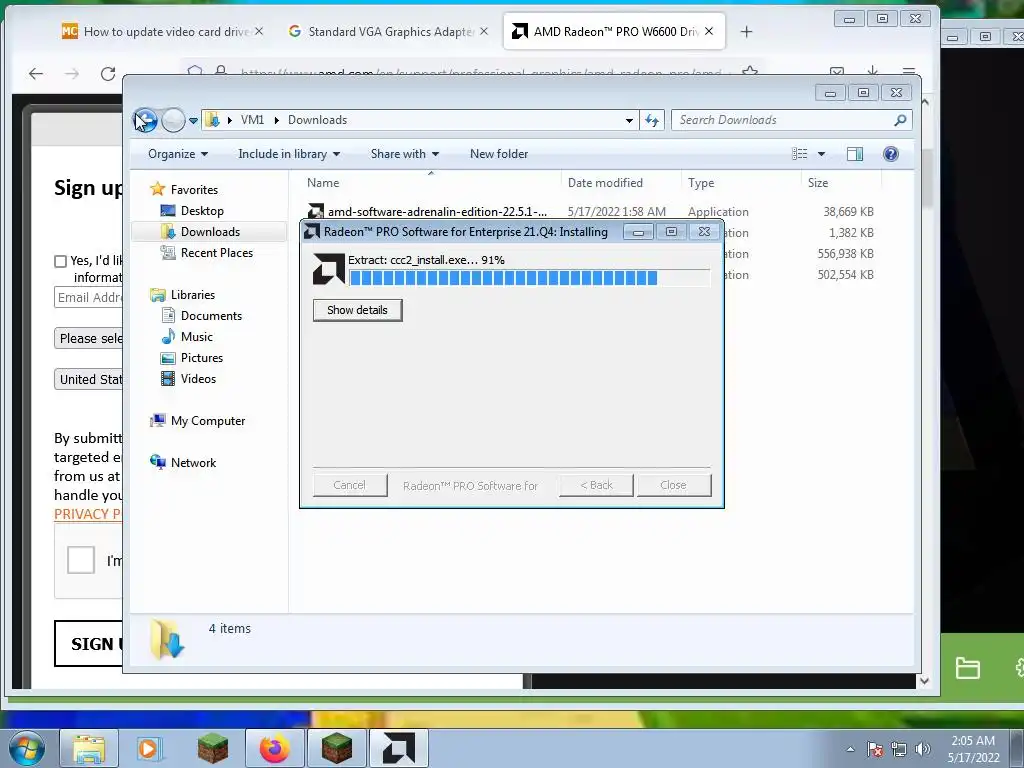Image resolution: width=1024 pixels, height=768 pixels.
Task: Sort files by Size column
Action: click(x=841, y=183)
